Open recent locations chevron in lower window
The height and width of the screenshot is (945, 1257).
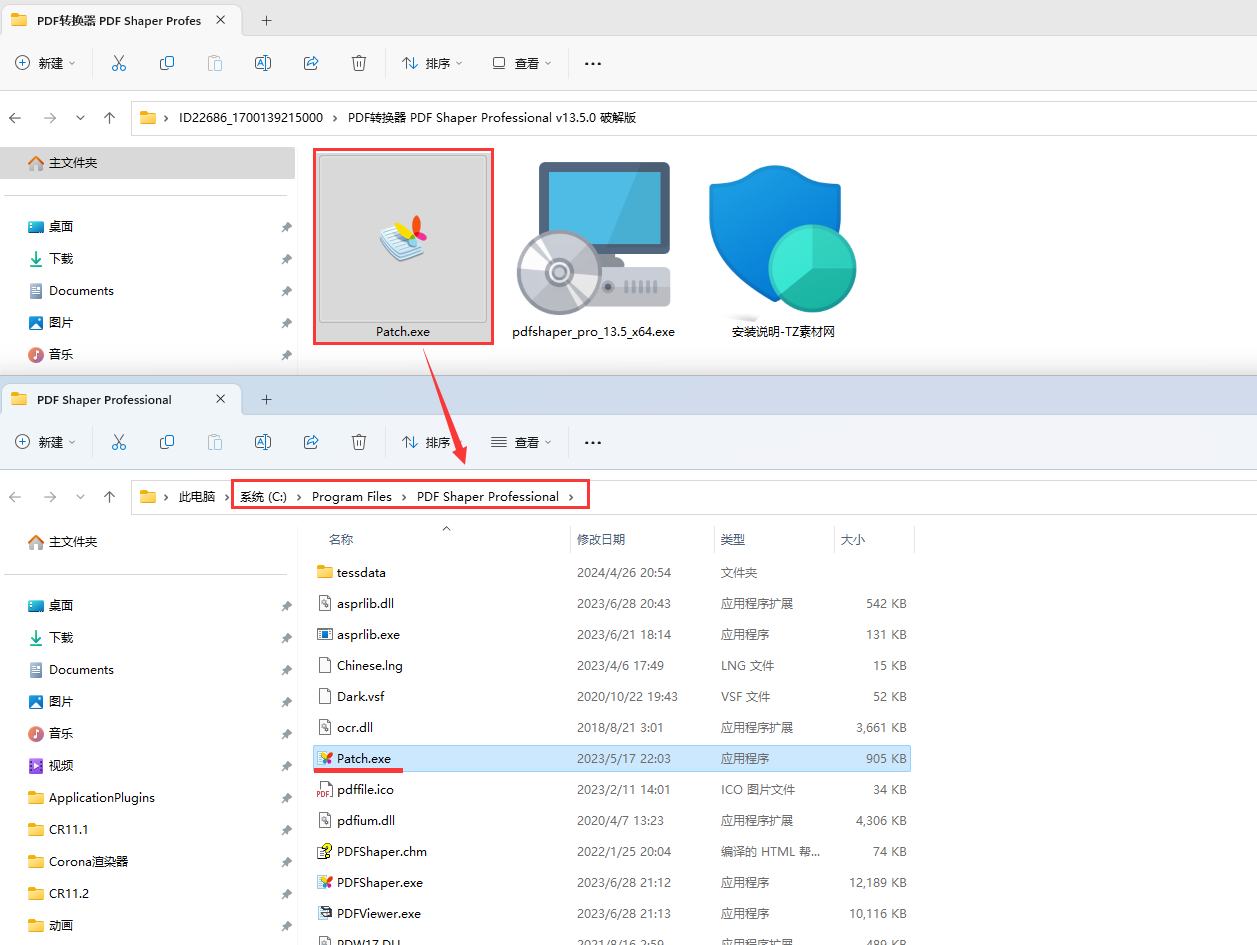(80, 497)
